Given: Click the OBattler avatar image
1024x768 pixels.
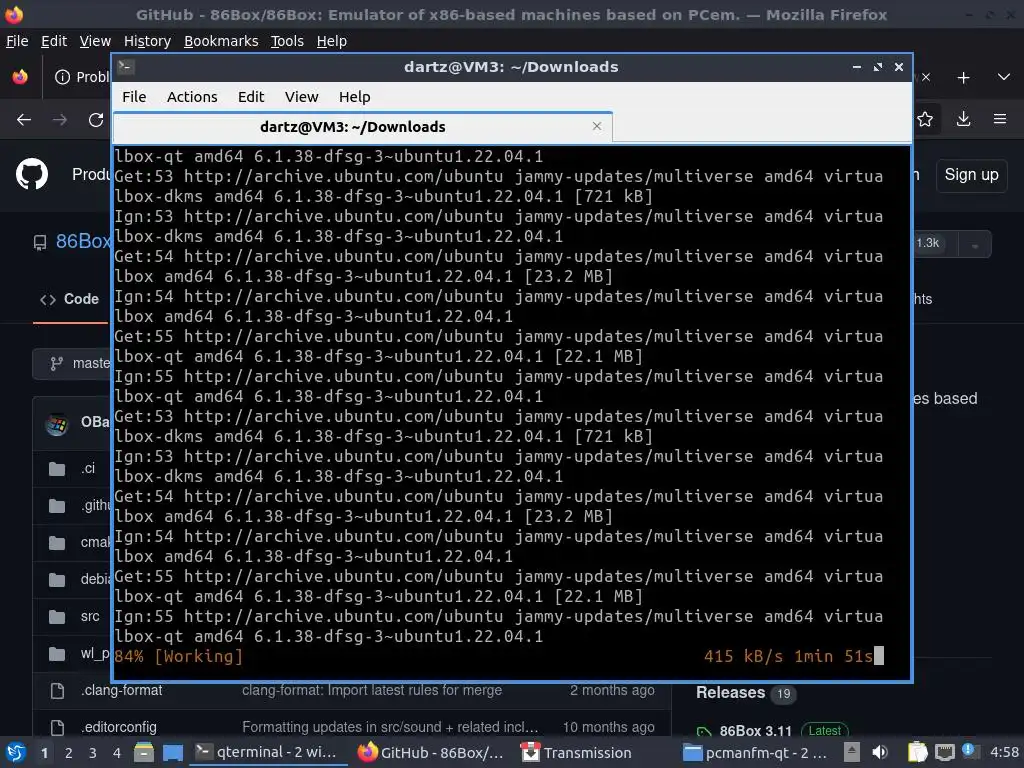Looking at the screenshot, I should coord(57,424).
